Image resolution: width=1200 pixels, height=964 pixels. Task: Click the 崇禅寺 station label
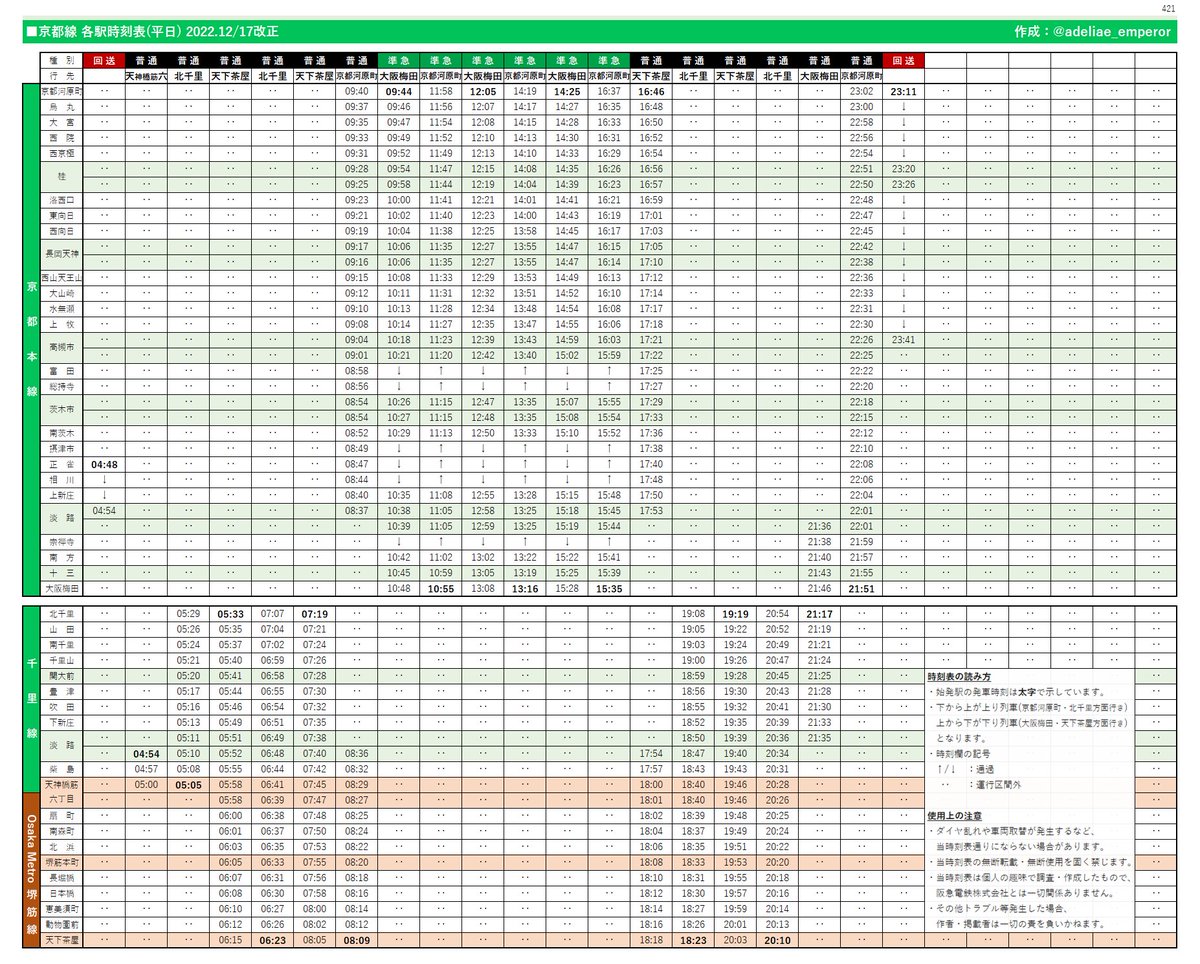tap(61, 541)
